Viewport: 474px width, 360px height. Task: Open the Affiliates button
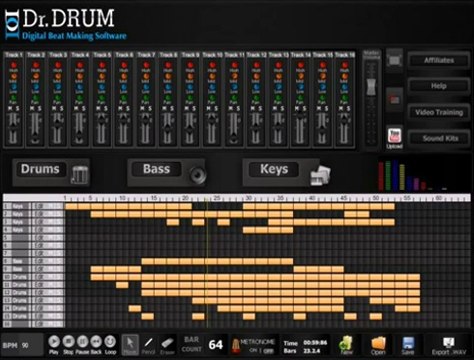pyautogui.click(x=439, y=60)
